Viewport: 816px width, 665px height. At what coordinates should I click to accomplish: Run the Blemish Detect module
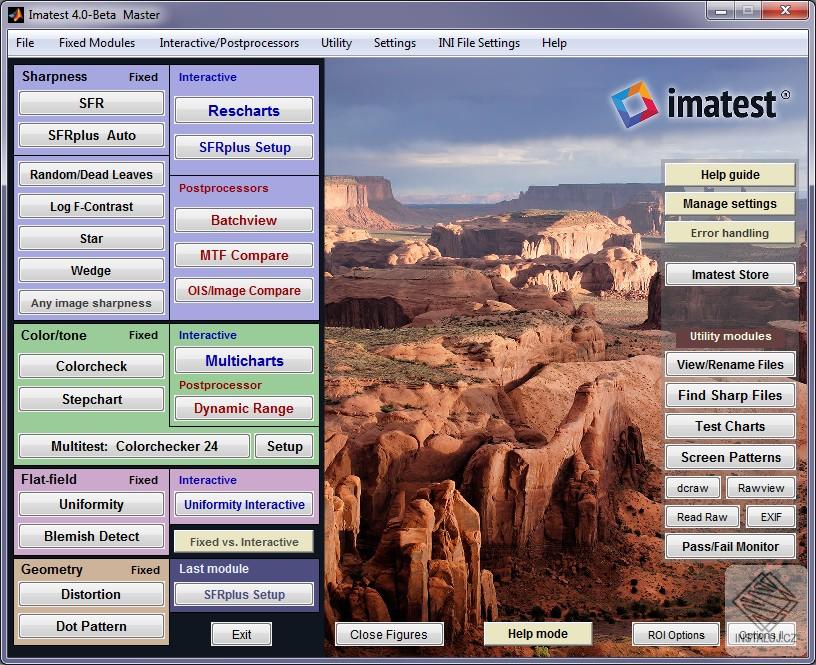(90, 537)
